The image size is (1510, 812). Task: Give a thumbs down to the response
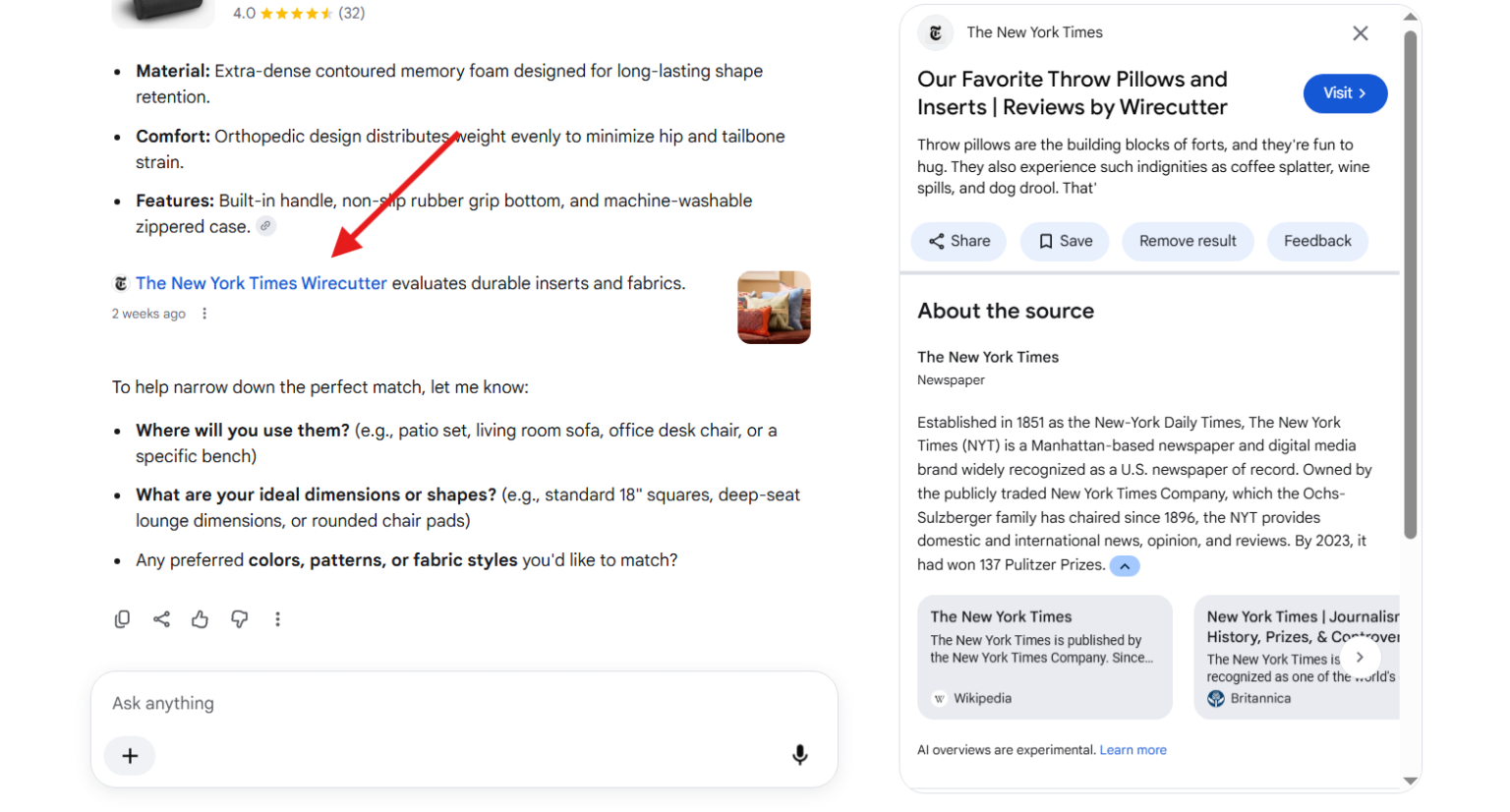pyautogui.click(x=239, y=619)
